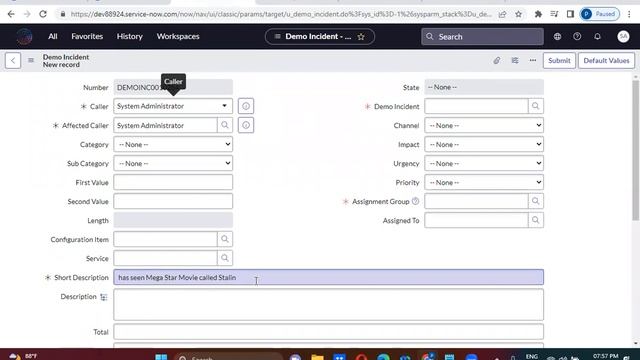View Affected Caller record info icon
The height and width of the screenshot is (360, 640).
pyautogui.click(x=246, y=125)
